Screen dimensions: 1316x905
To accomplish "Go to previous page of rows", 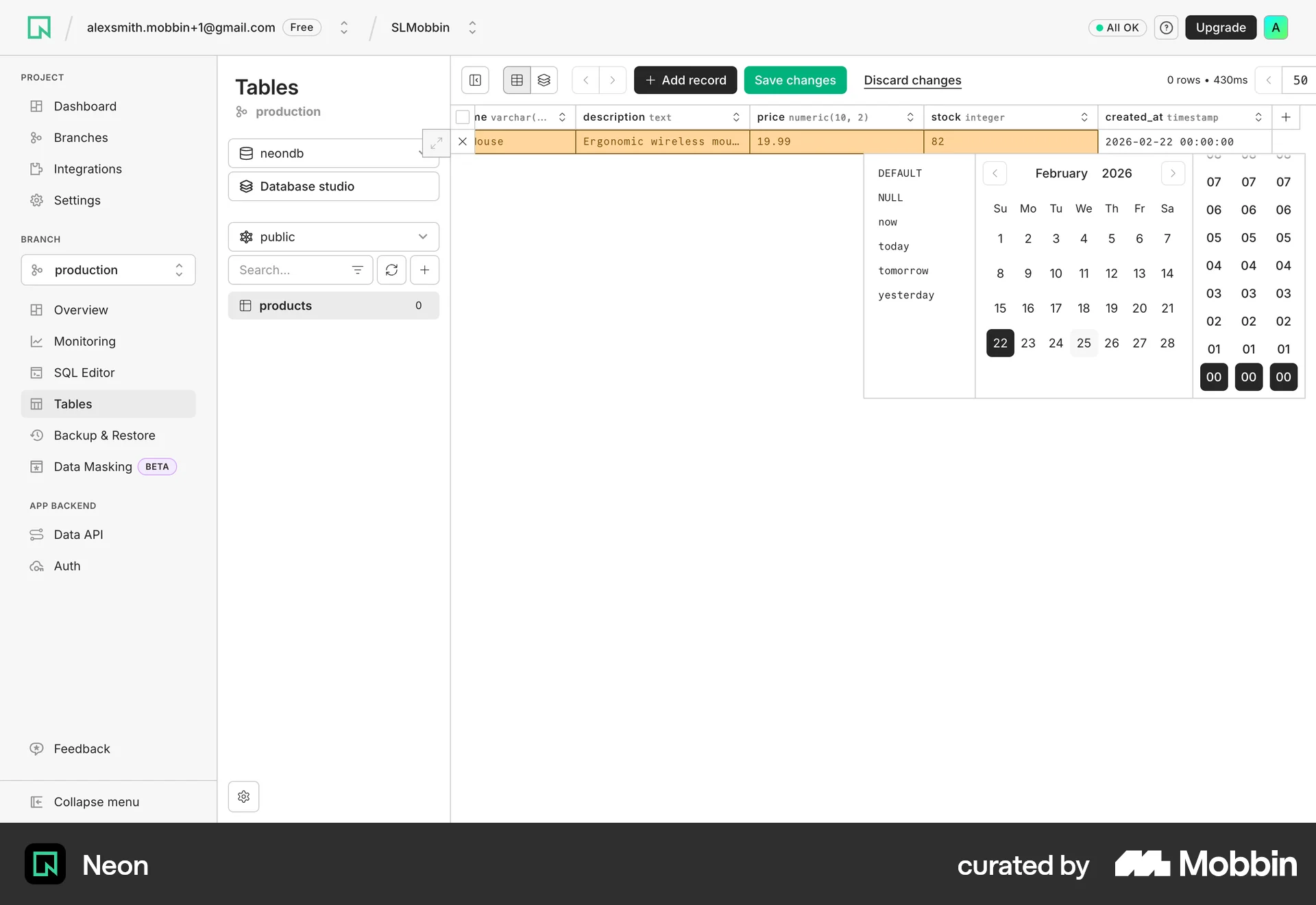I will [x=1269, y=80].
